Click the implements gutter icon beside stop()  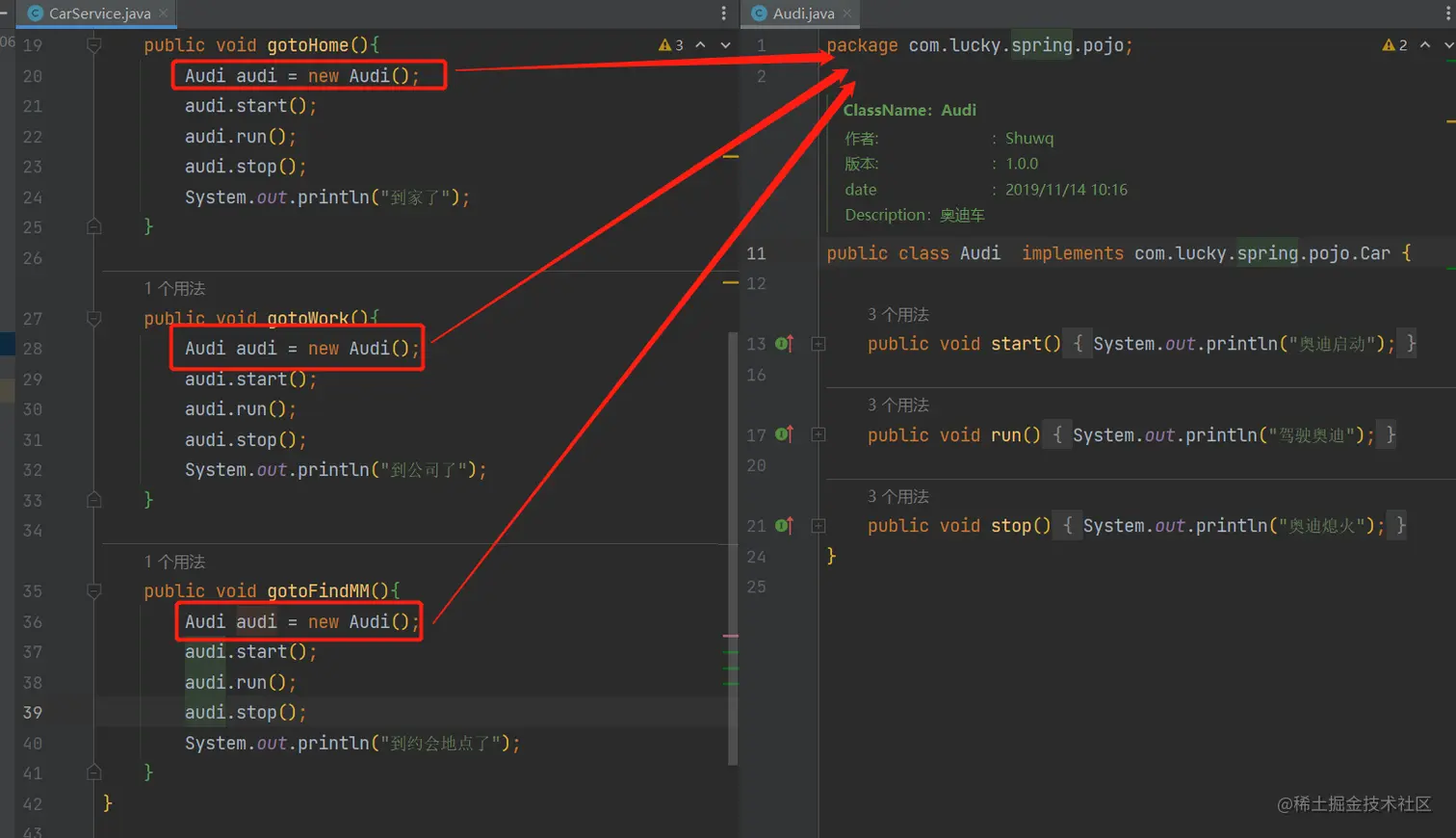click(x=785, y=526)
